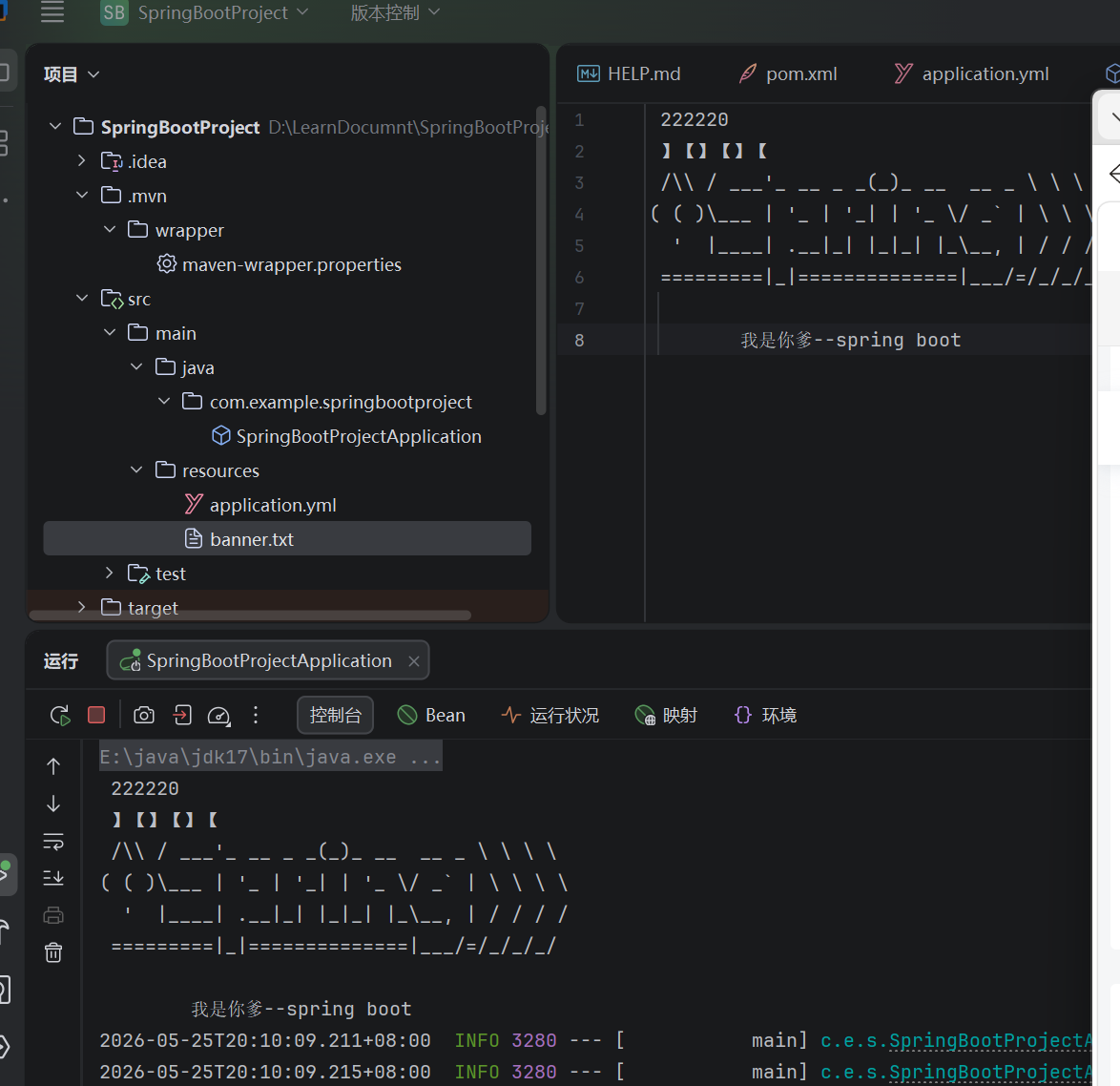Open the 映射 mappings tab

666,715
